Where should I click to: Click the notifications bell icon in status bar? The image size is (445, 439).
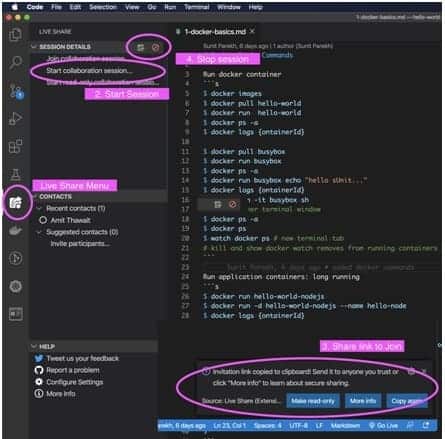point(426,425)
